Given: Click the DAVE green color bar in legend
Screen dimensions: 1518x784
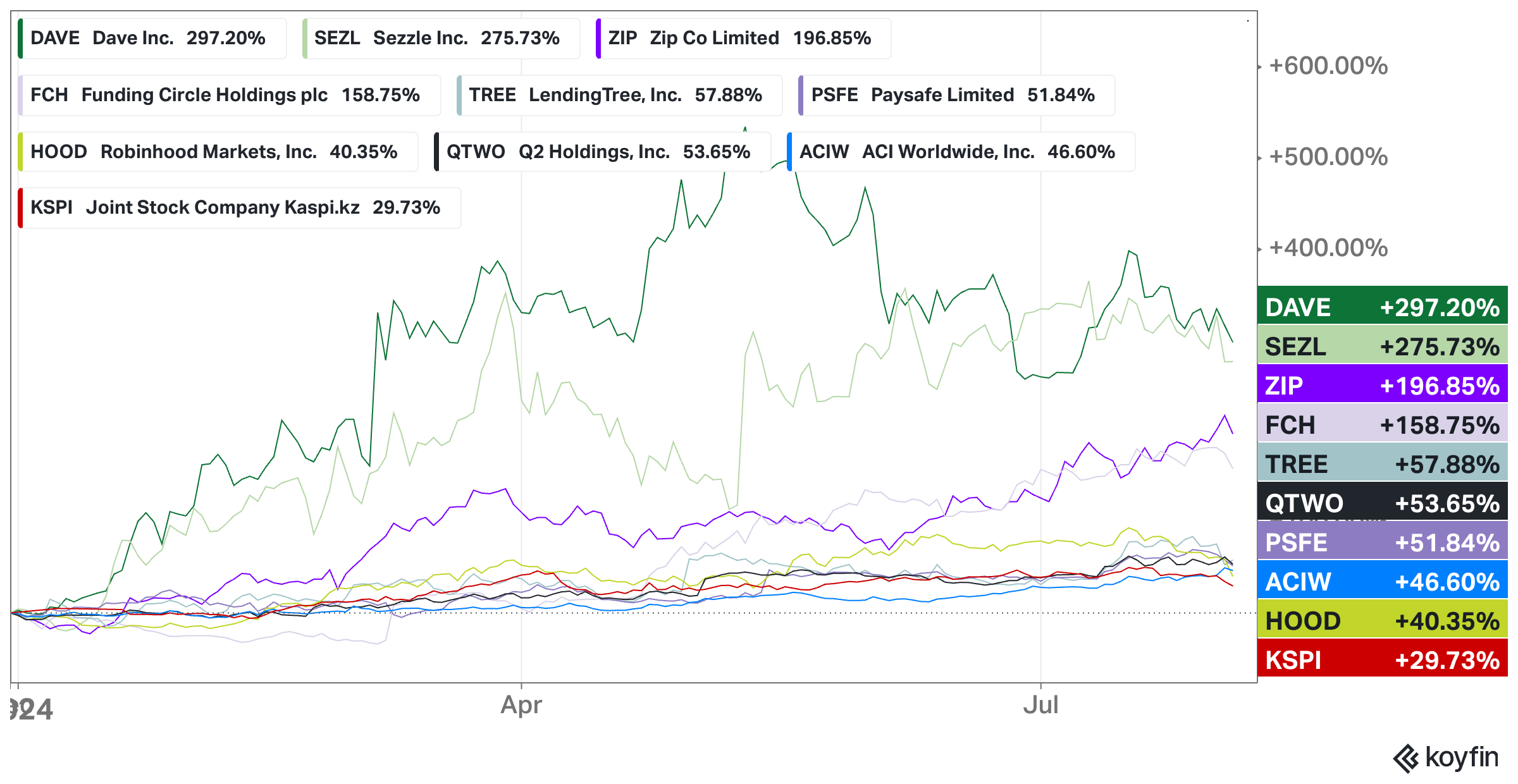Looking at the screenshot, I should click(x=20, y=39).
